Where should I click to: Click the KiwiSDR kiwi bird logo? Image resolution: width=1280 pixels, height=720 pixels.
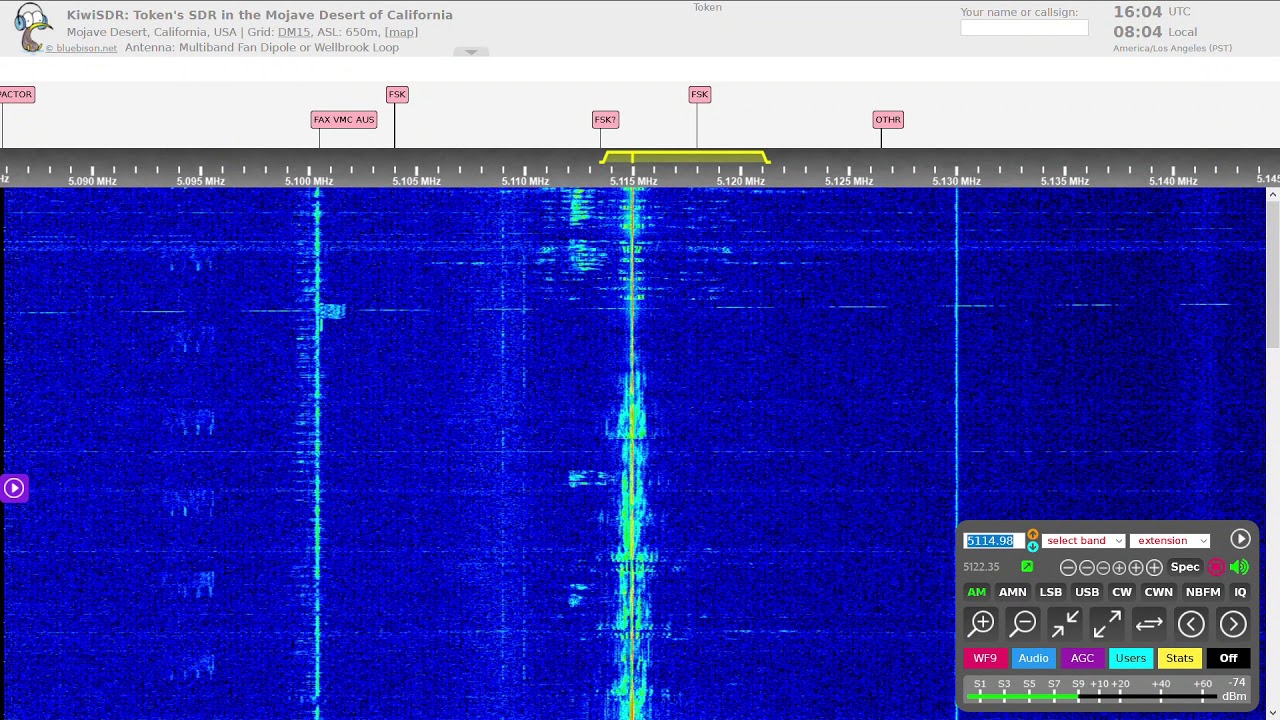tap(32, 27)
